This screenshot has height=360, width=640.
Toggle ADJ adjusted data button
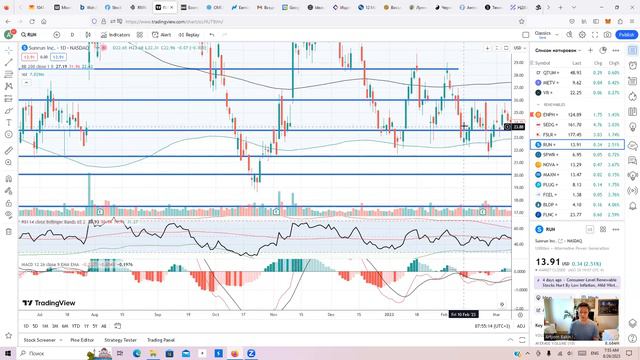pyautogui.click(x=521, y=326)
